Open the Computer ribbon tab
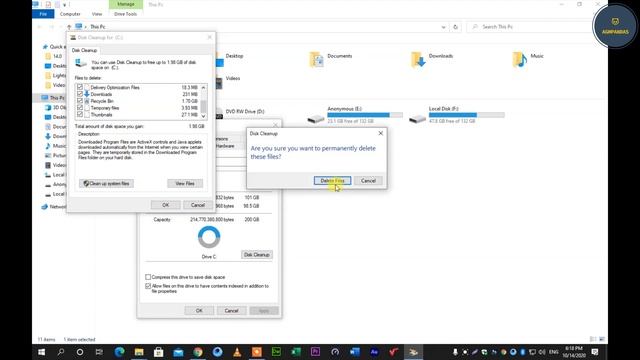The image size is (640, 360). [70, 14]
